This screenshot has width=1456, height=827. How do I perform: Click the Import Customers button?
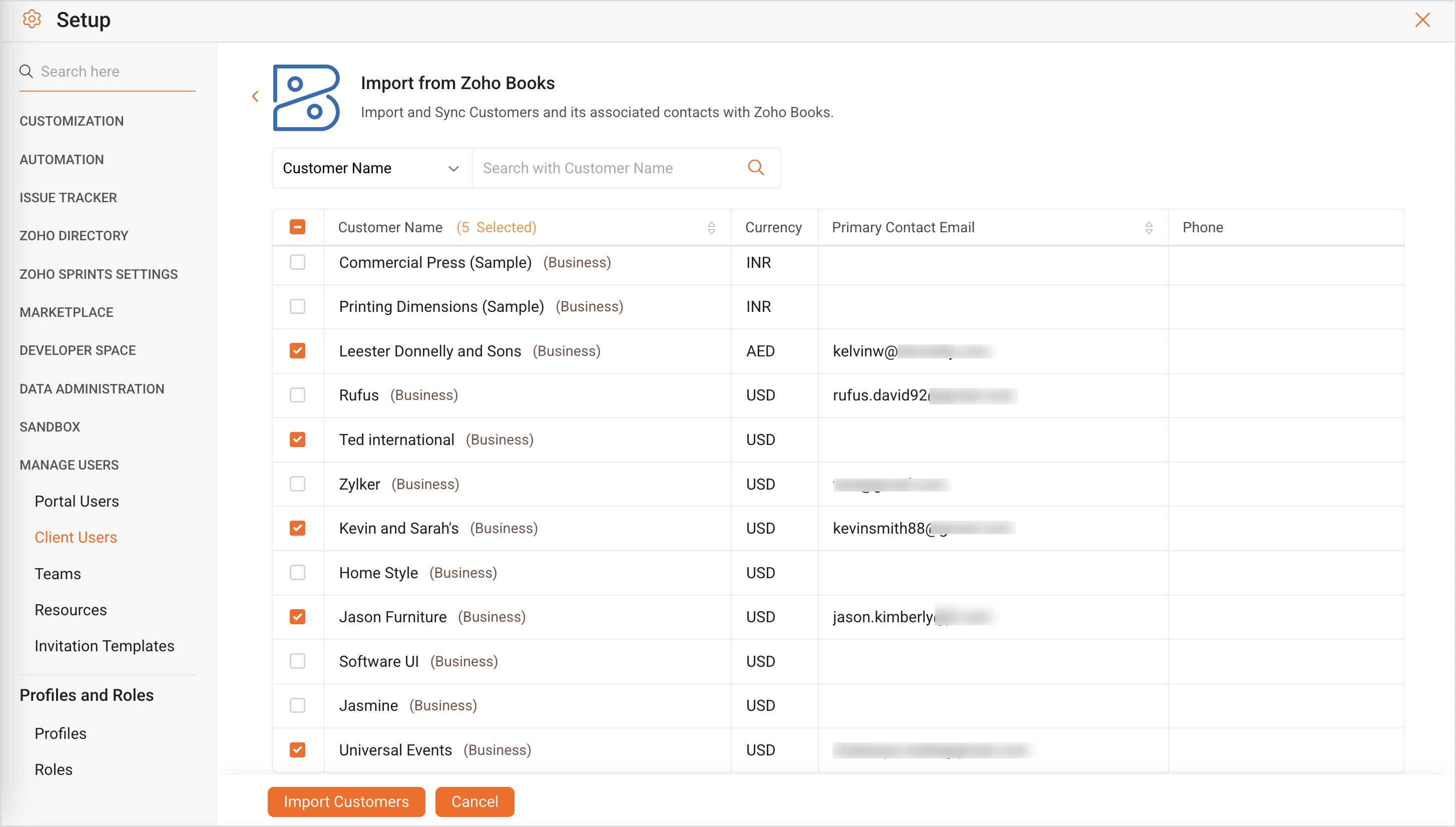point(346,801)
